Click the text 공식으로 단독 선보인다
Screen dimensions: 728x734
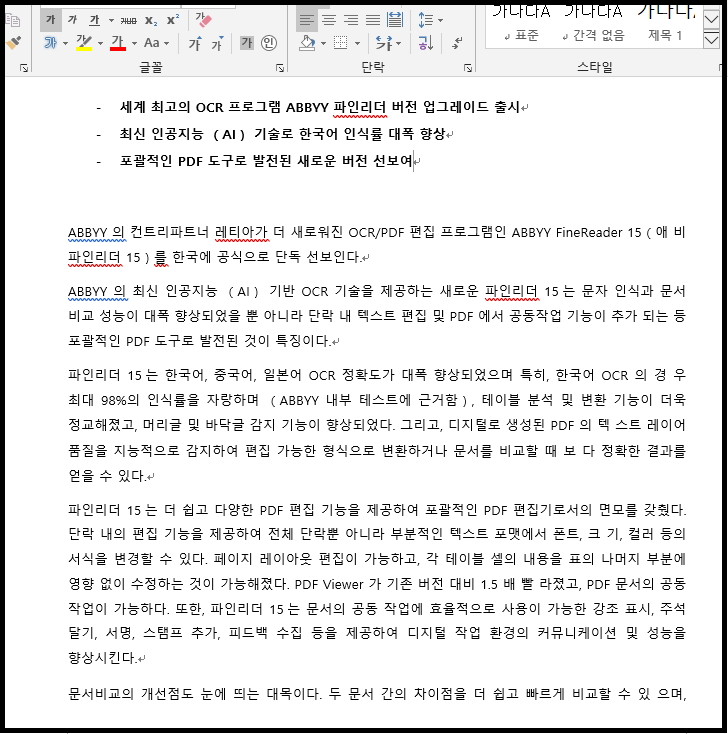coord(290,257)
